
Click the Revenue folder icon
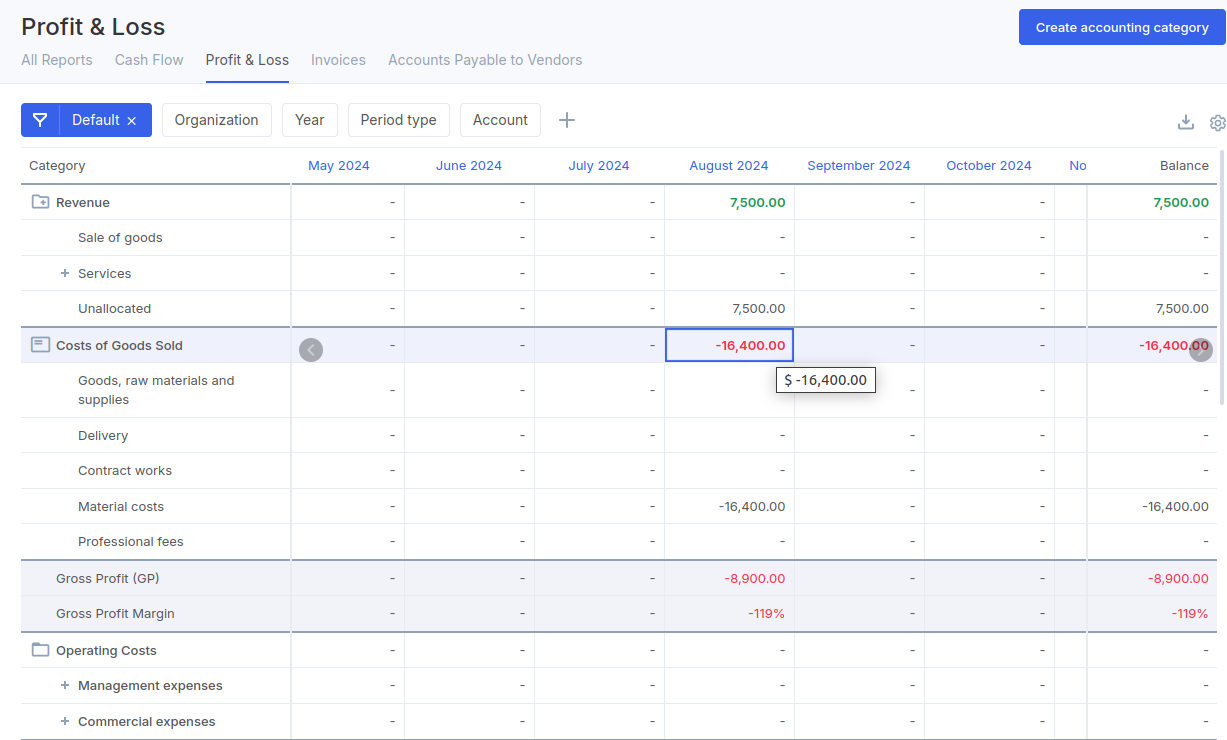click(x=40, y=202)
